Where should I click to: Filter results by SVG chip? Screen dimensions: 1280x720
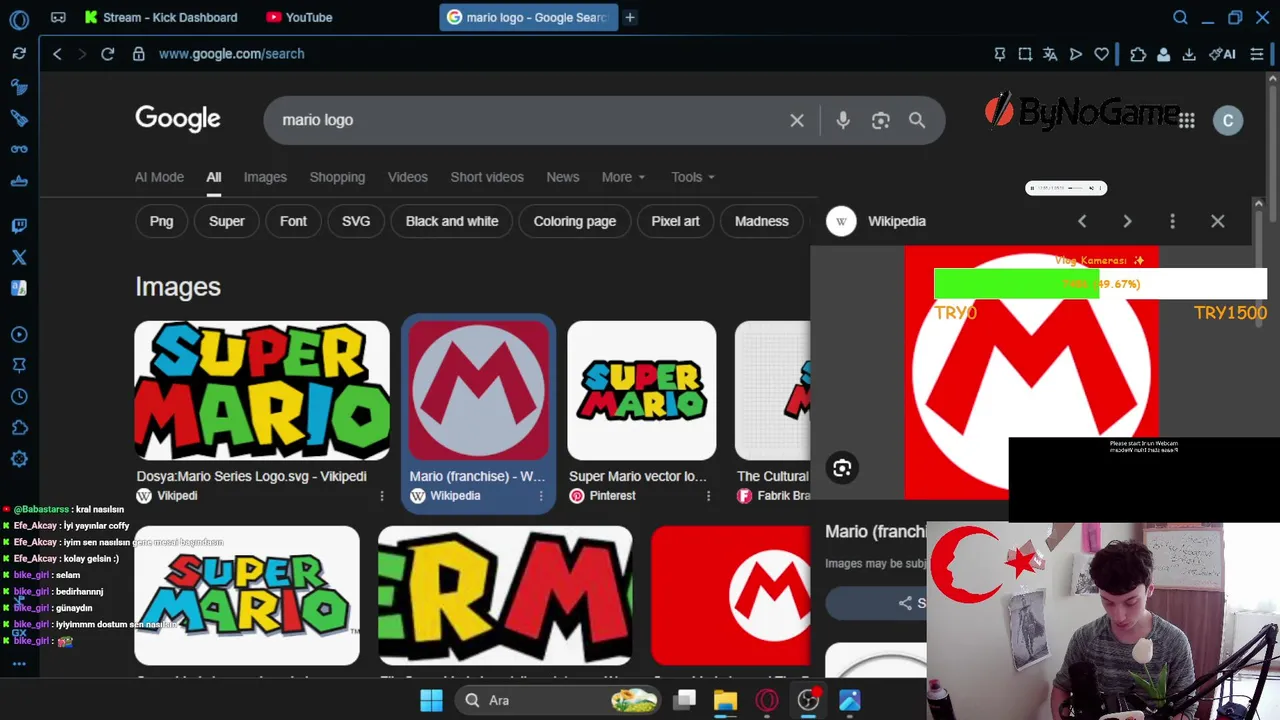point(356,221)
